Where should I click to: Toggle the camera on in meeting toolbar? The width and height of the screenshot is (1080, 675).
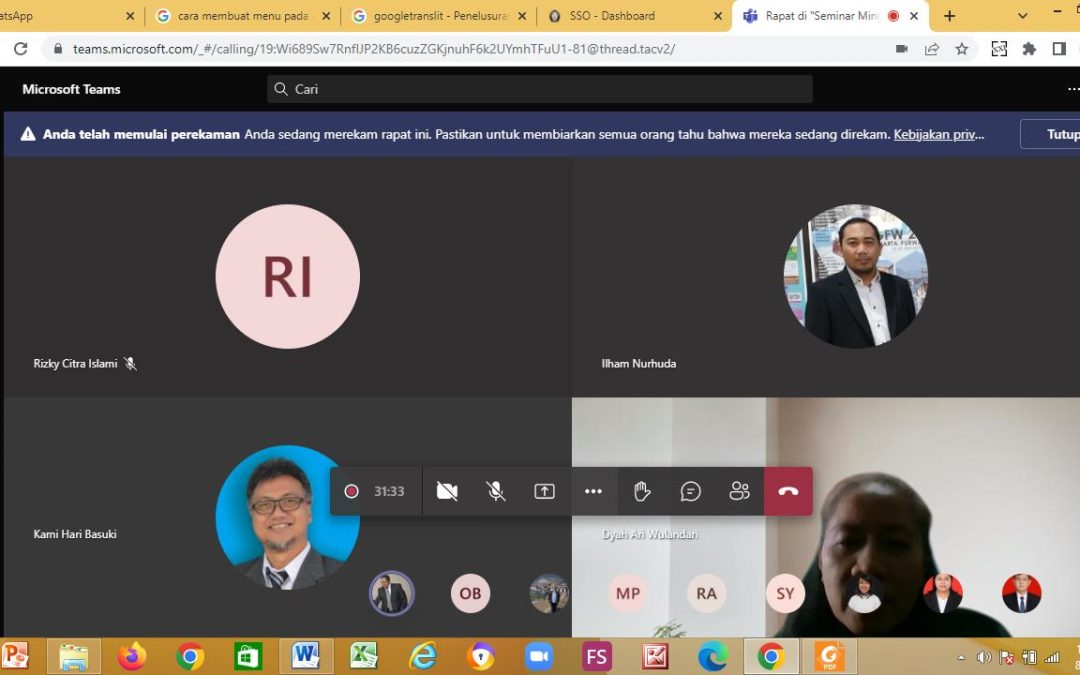(x=447, y=491)
